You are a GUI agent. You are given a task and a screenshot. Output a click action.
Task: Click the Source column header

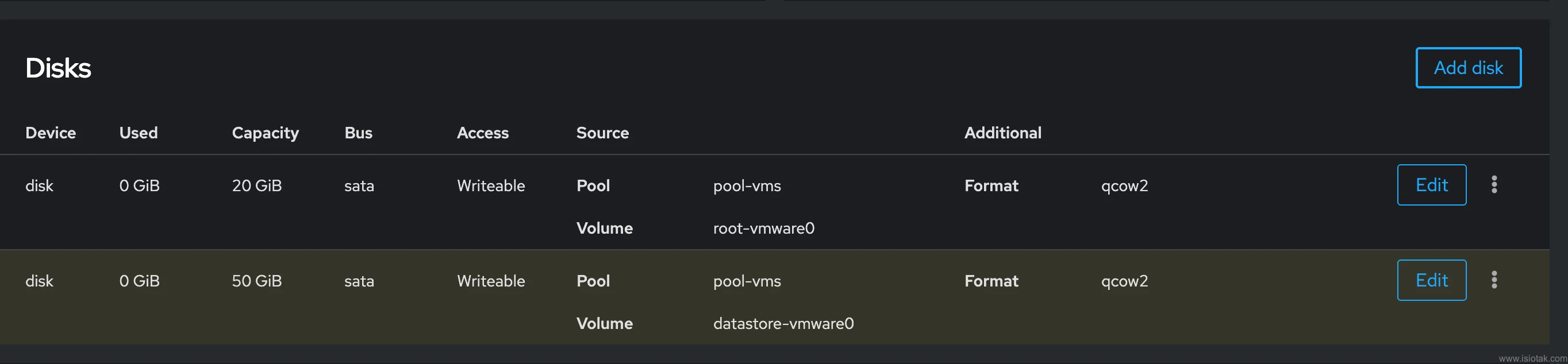[602, 133]
